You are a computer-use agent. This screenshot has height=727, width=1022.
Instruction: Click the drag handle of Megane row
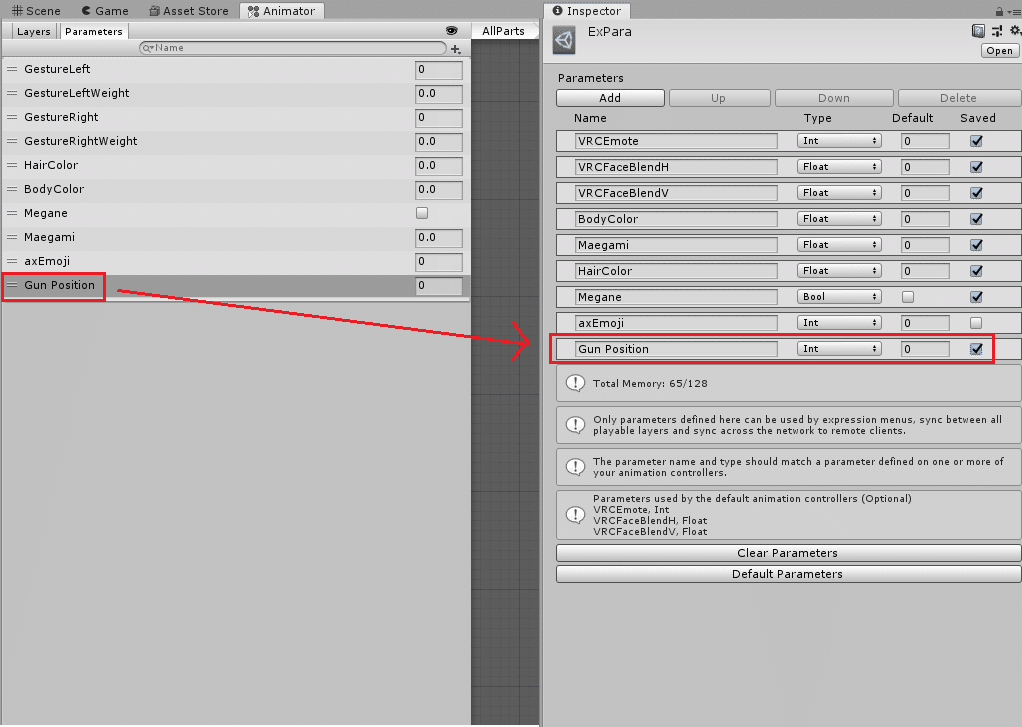click(12, 213)
